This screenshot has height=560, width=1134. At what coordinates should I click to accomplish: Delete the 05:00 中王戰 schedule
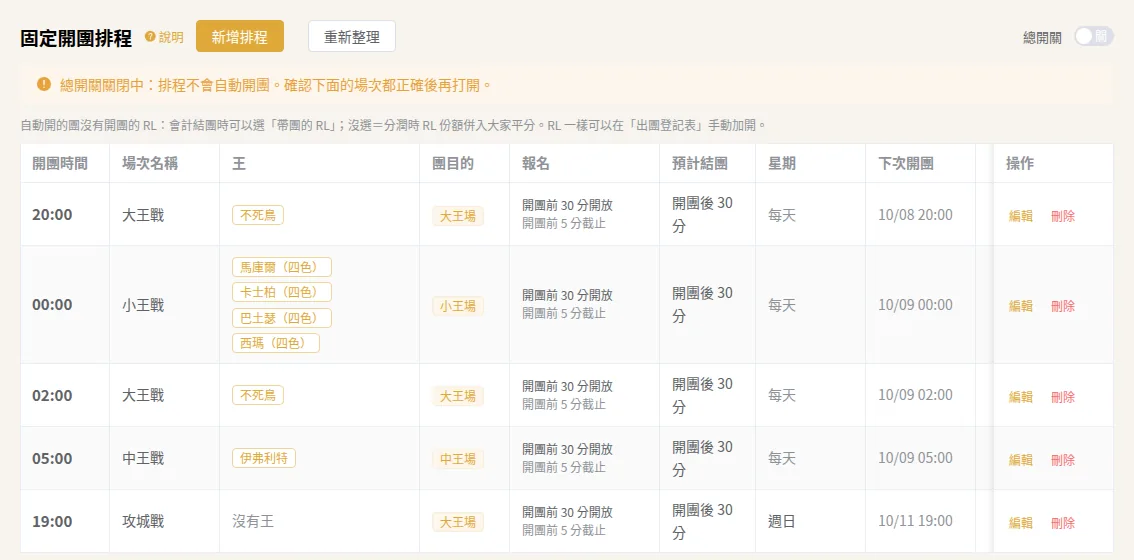[x=1063, y=459]
